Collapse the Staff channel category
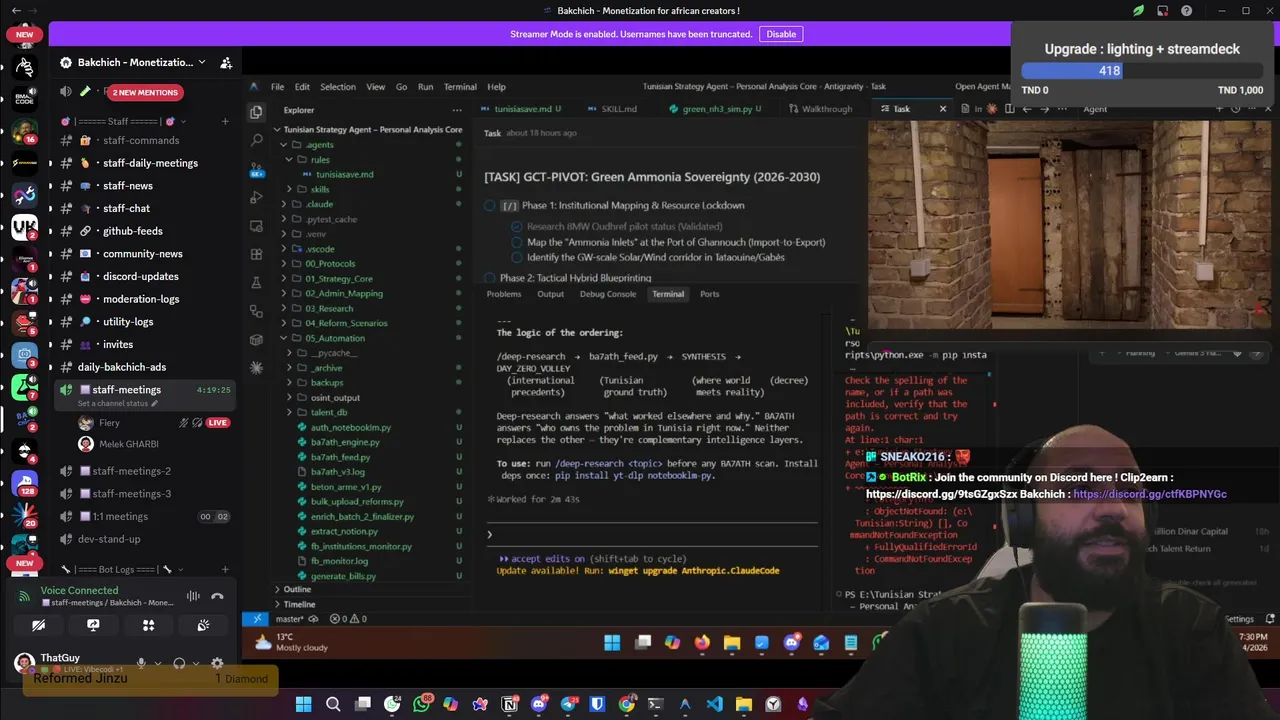The image size is (1280, 720). pyautogui.click(x=125, y=121)
